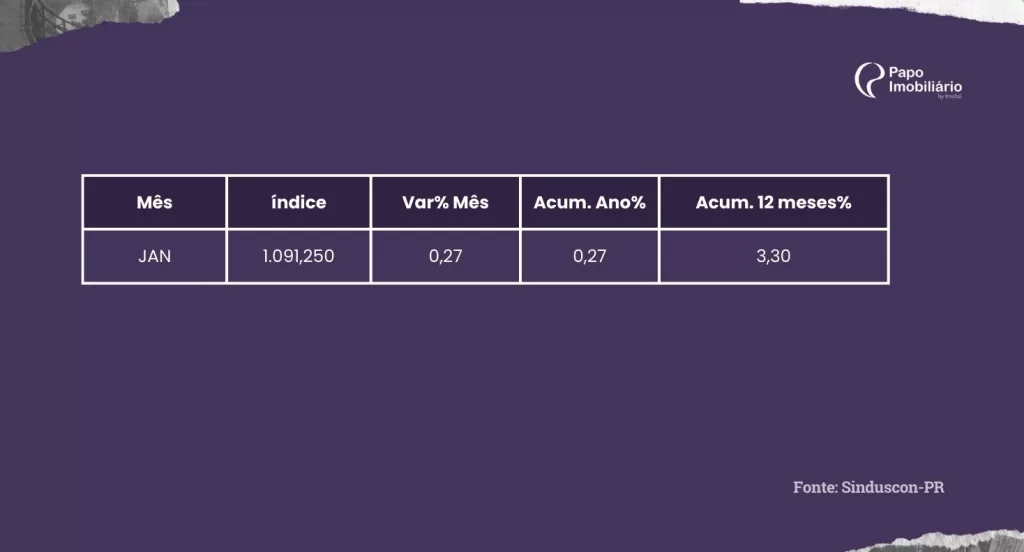Click the 0,27 value under Acum. Ano%
1024x552 pixels.
click(x=590, y=256)
